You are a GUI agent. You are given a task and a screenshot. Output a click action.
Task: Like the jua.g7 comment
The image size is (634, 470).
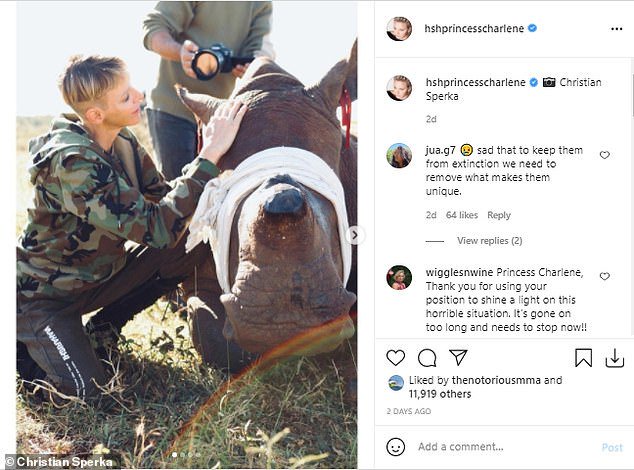(x=604, y=155)
